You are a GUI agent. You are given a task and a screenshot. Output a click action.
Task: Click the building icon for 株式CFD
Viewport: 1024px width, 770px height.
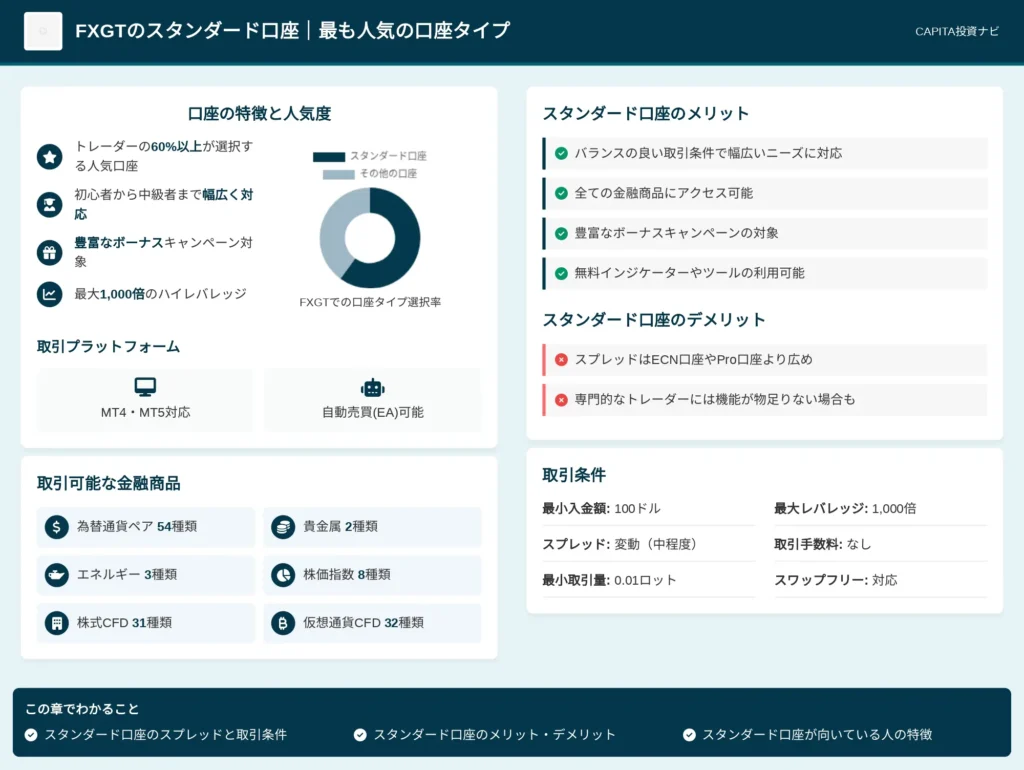tap(57, 623)
